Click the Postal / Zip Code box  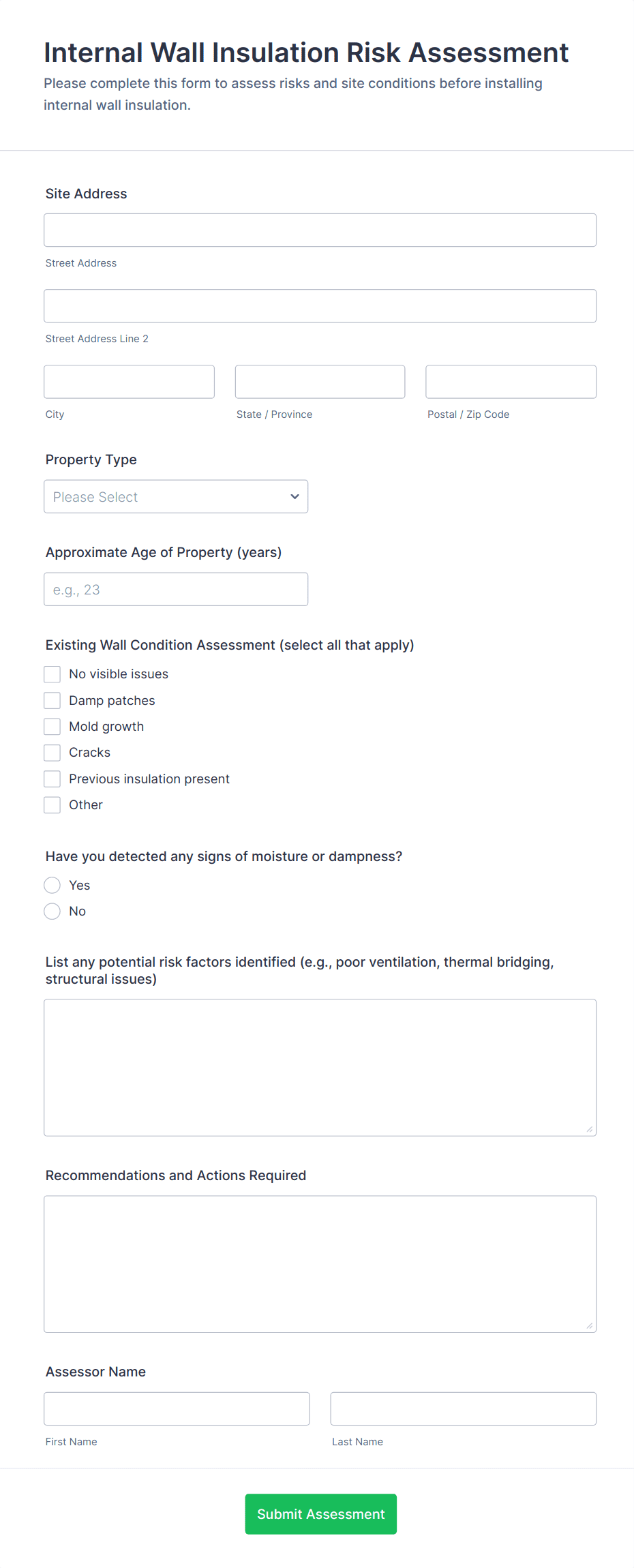click(511, 382)
